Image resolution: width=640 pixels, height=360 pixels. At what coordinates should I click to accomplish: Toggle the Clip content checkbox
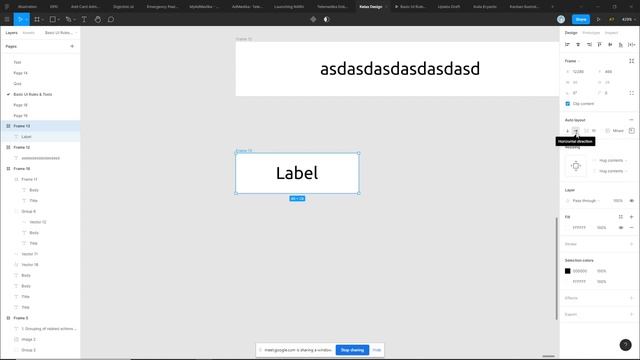[567, 104]
